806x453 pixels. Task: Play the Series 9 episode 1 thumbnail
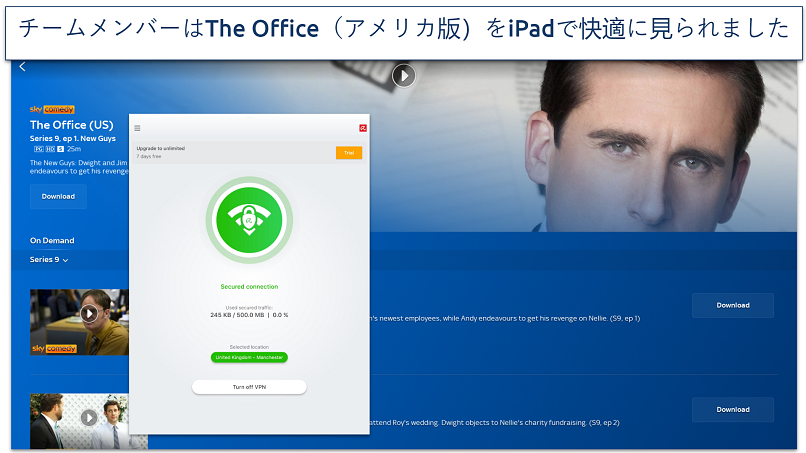pyautogui.click(x=89, y=313)
